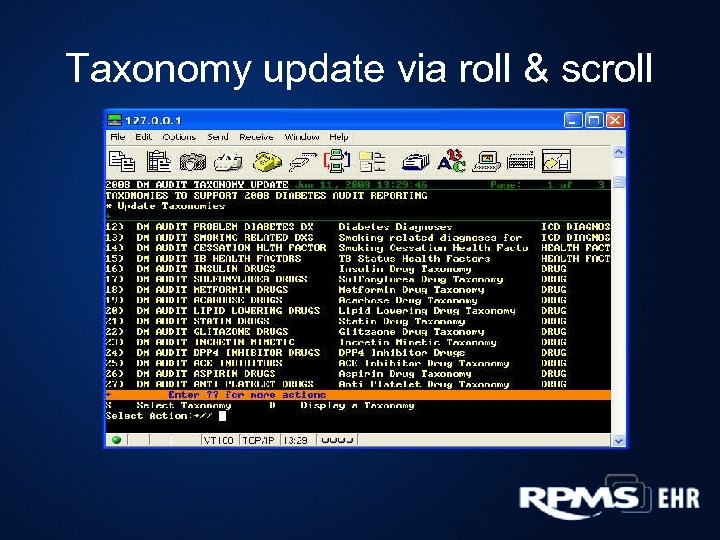Click the DM AUDIT DPP4 INHIBITOR DRUGS row
The height and width of the screenshot is (540, 720).
[358, 353]
